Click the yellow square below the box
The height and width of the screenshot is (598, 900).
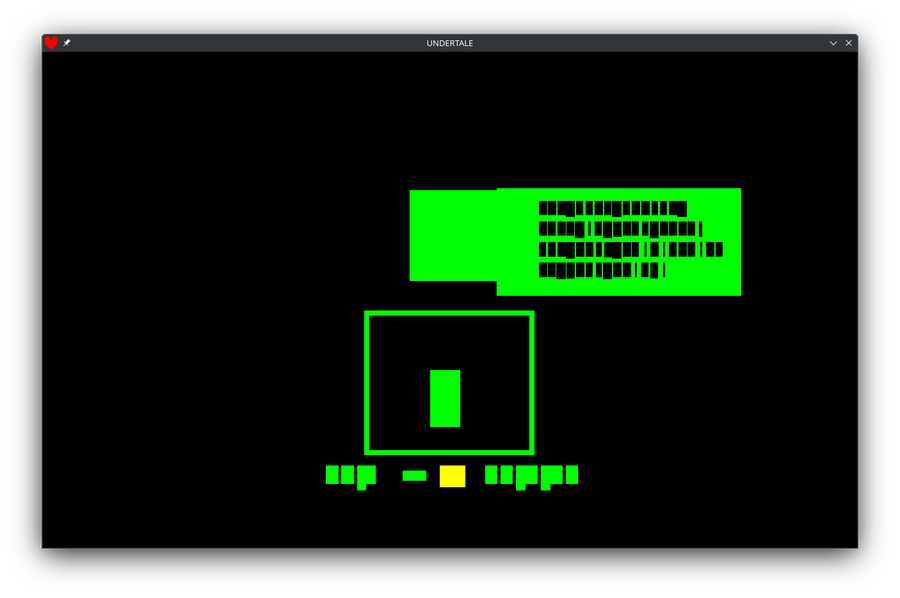click(452, 476)
